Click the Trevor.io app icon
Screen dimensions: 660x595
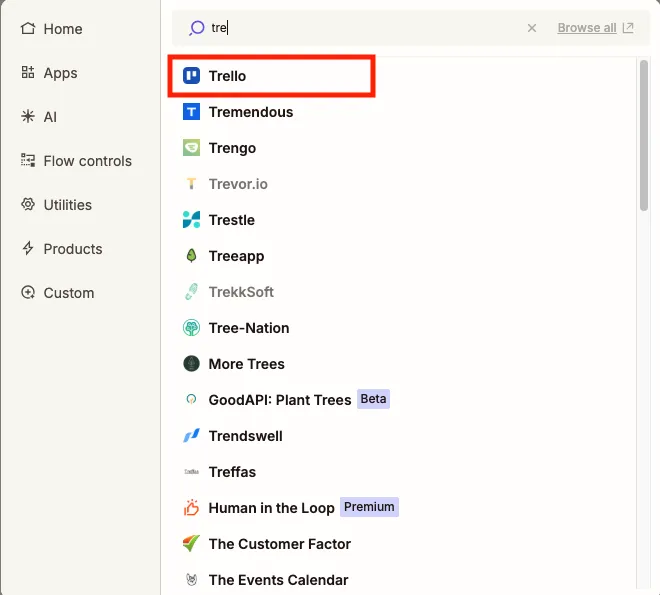pyautogui.click(x=191, y=184)
